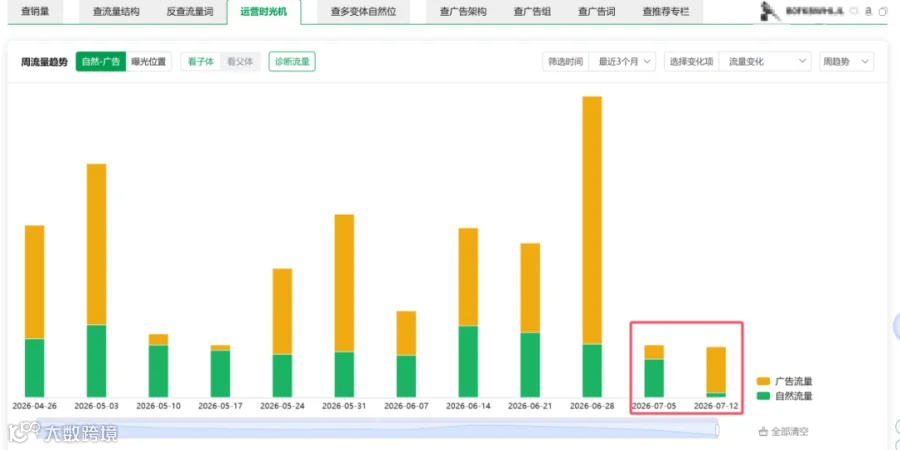Viewport: 900px width, 450px height.
Task: Select the 看父体 option
Action: pyautogui.click(x=240, y=62)
